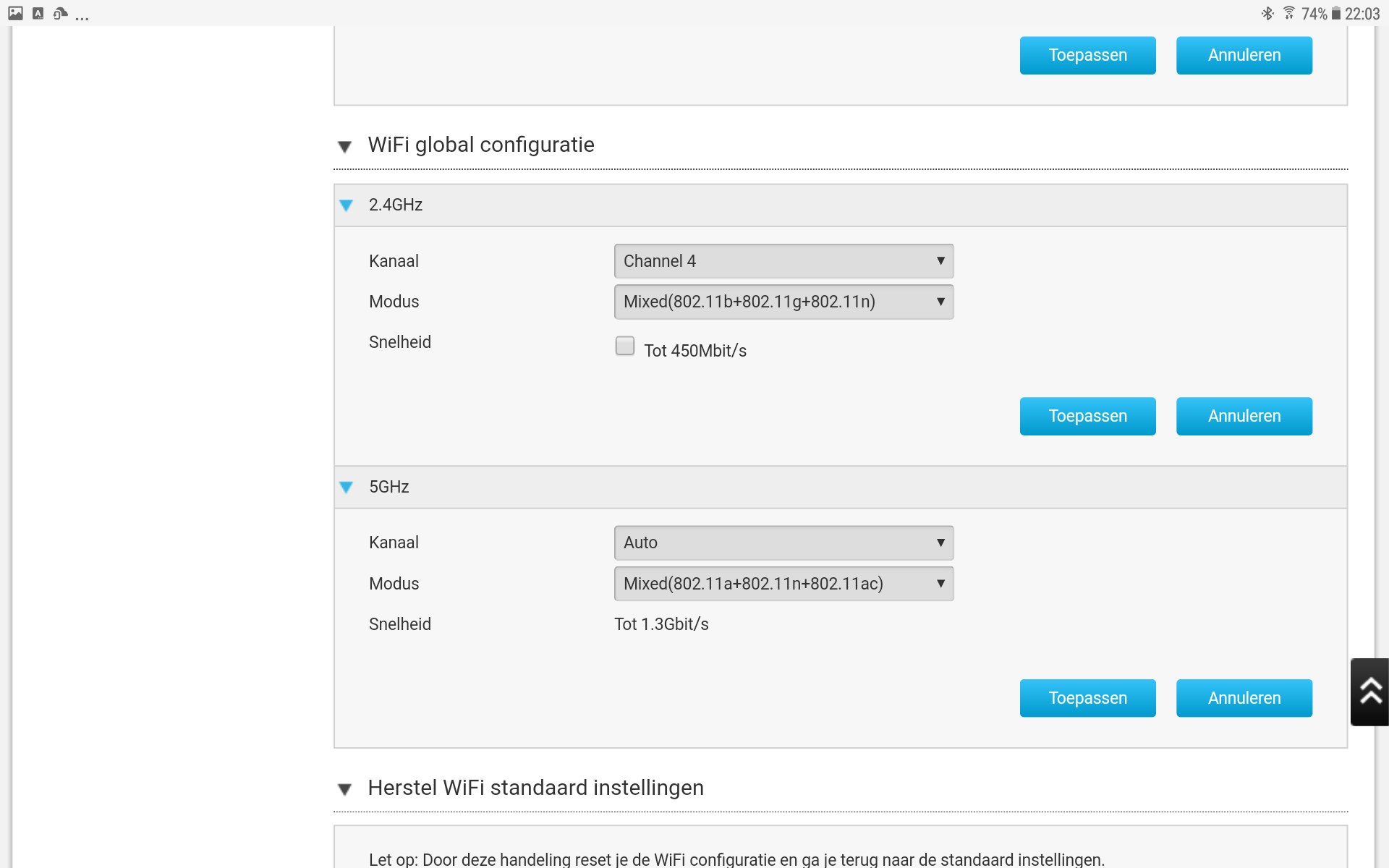
Task: Tap the WiFi signal status icon
Action: [1289, 13]
